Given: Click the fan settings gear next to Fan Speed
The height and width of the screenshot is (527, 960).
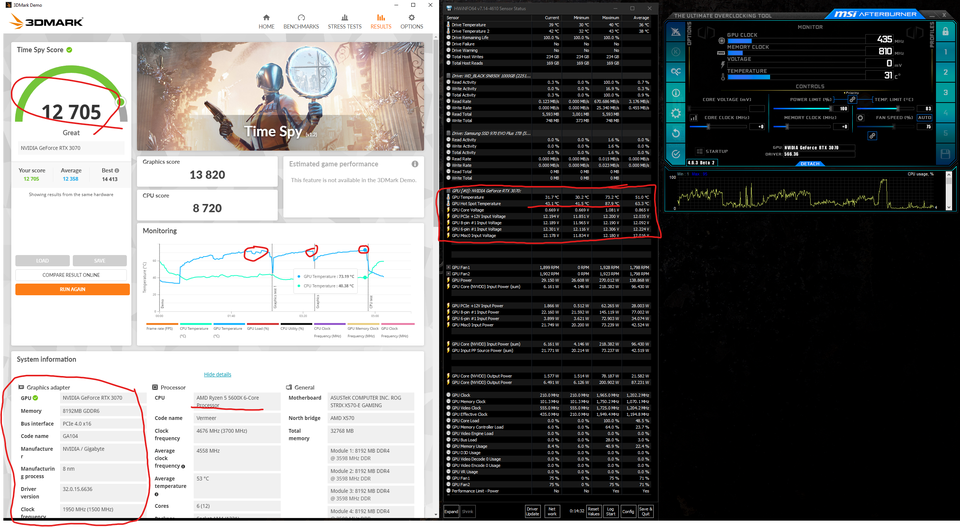Looking at the screenshot, I should 860,118.
